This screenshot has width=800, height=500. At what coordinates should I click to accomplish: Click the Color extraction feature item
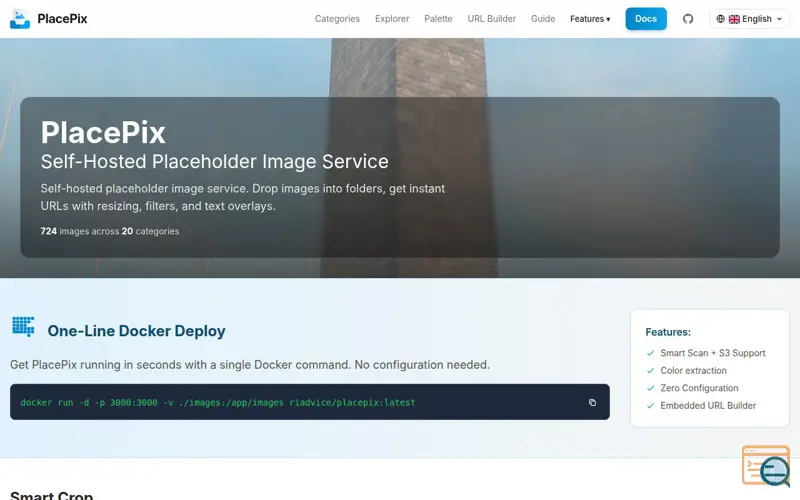[693, 370]
